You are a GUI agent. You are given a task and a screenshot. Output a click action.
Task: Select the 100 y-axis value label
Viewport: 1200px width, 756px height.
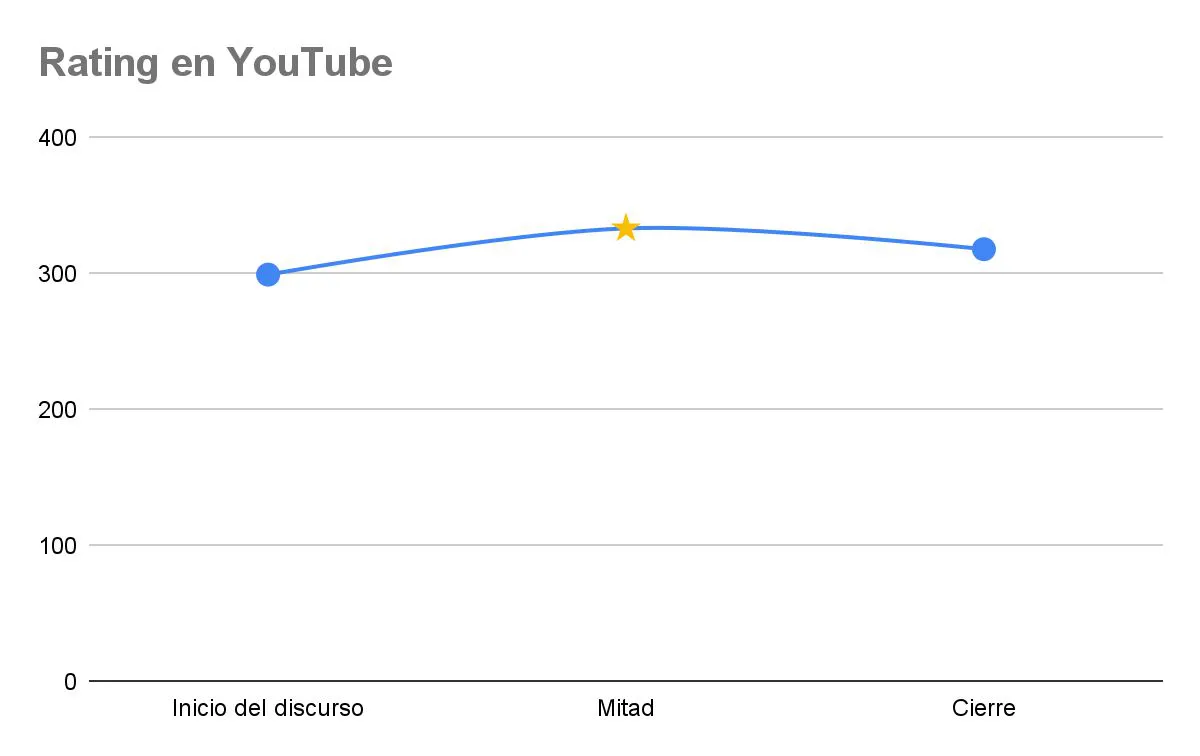click(57, 545)
